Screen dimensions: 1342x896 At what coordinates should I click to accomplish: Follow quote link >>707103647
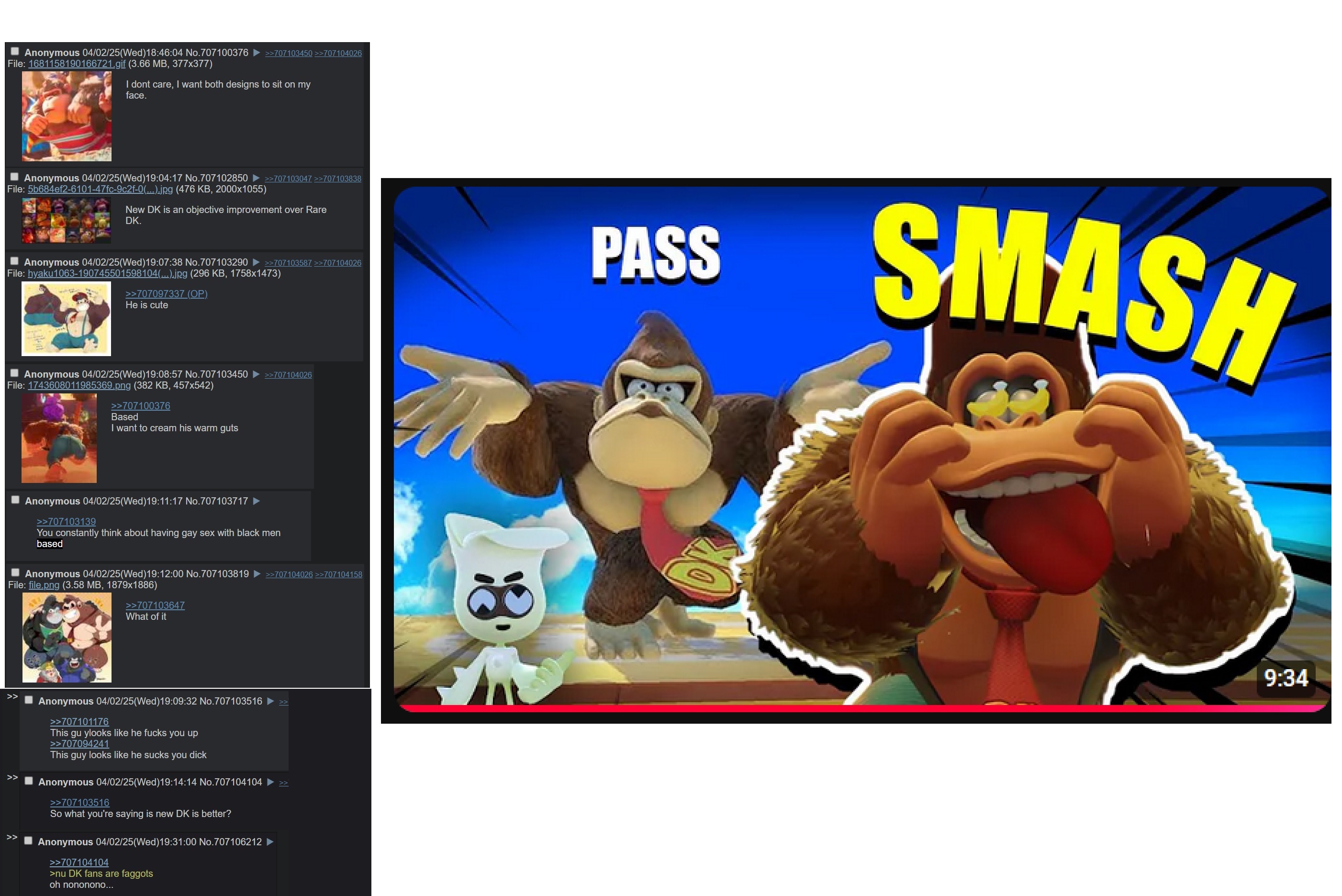pyautogui.click(x=155, y=605)
